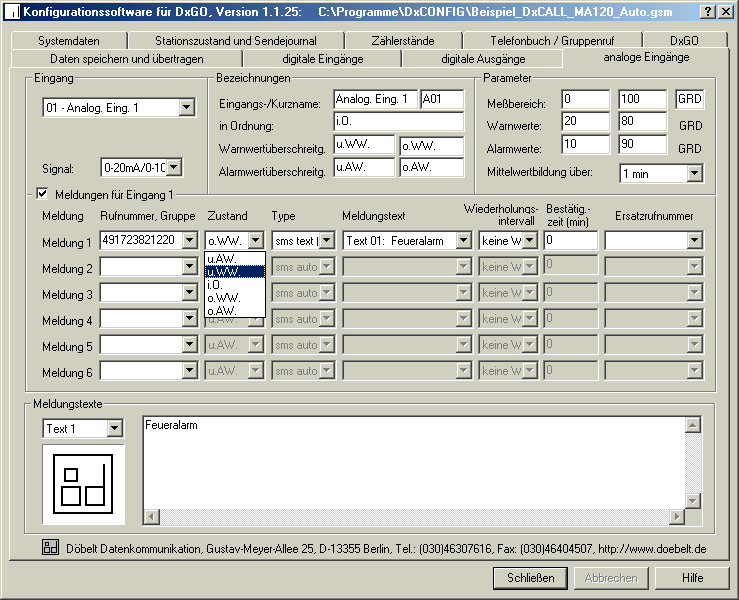Click the Meldungstexte horizontal scrollbar right arrow
This screenshot has width=739, height=600.
click(677, 517)
